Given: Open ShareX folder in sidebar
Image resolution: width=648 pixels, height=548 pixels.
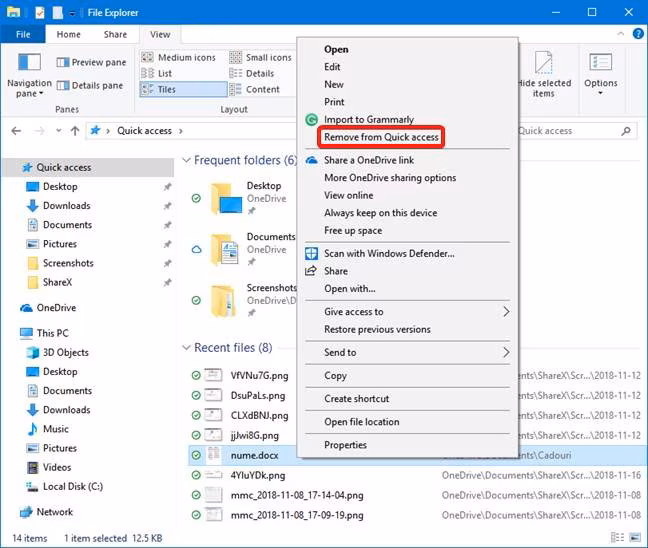Looking at the screenshot, I should point(57,282).
